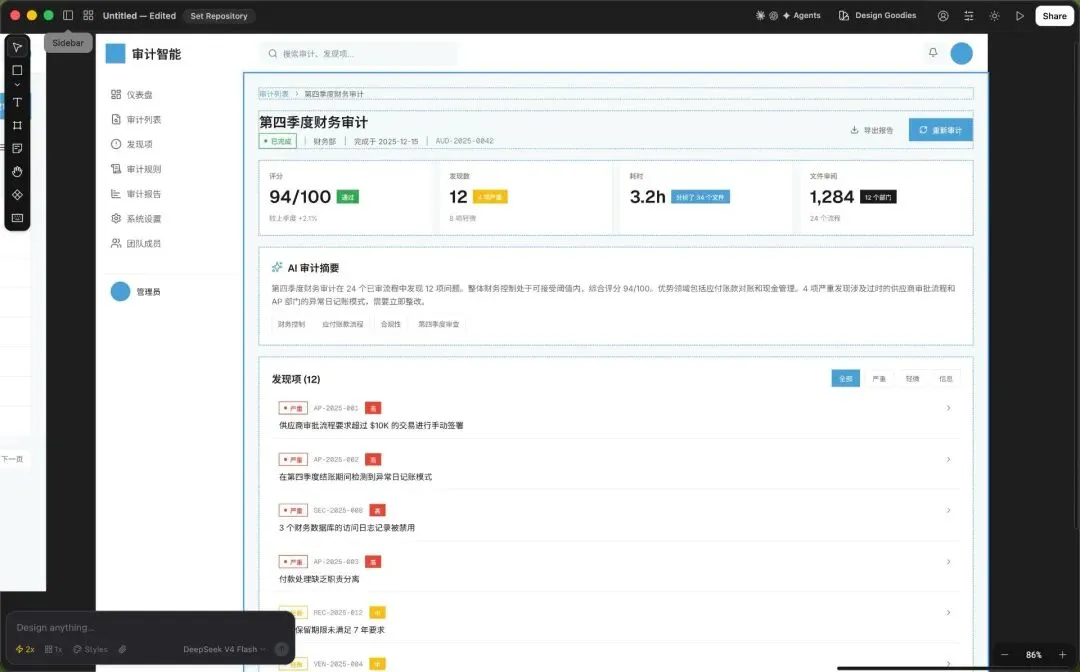The image size is (1080, 672).
Task: Click the Share button
Action: point(1054,16)
